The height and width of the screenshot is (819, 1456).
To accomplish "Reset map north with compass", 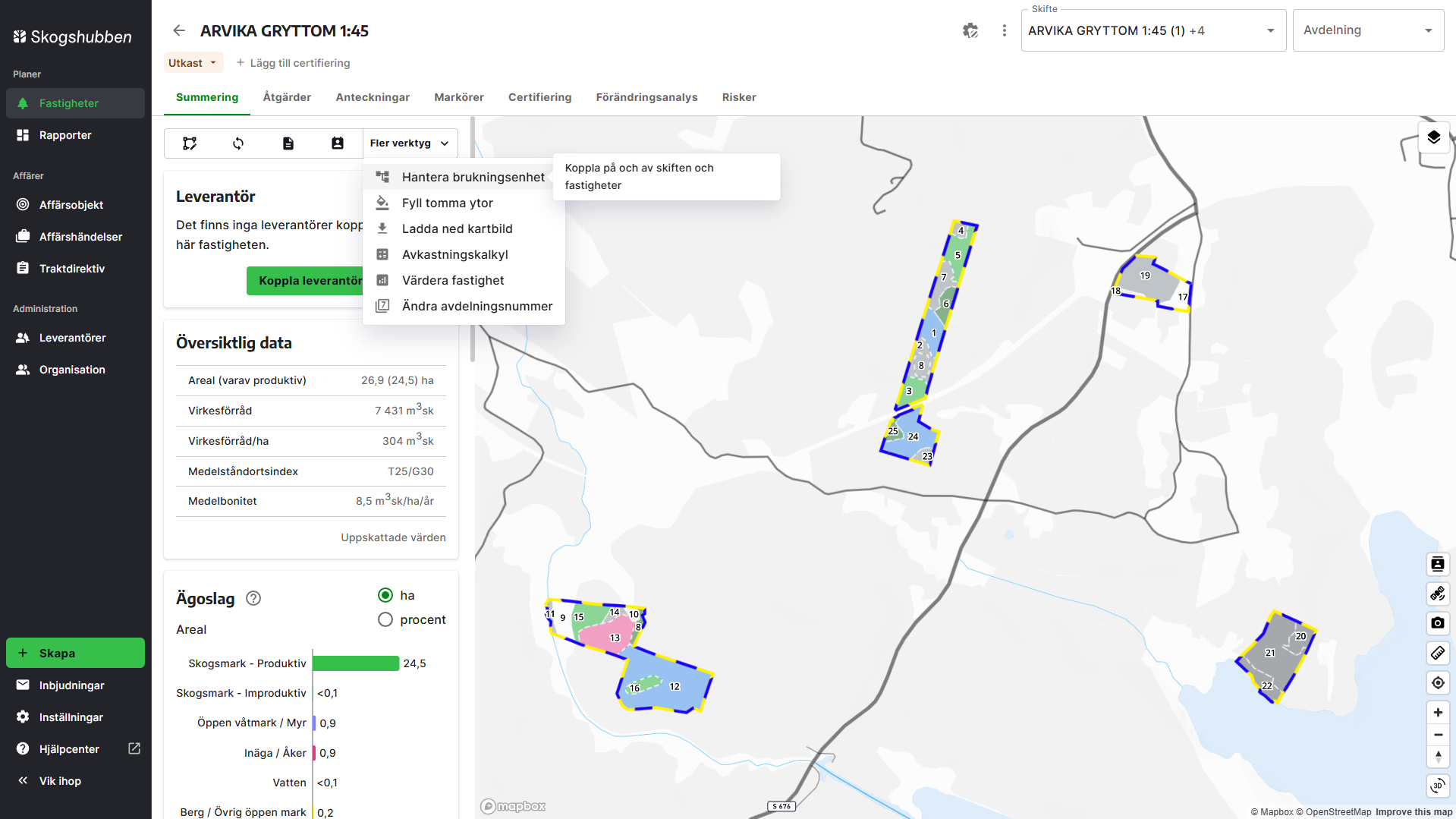I will [1438, 757].
